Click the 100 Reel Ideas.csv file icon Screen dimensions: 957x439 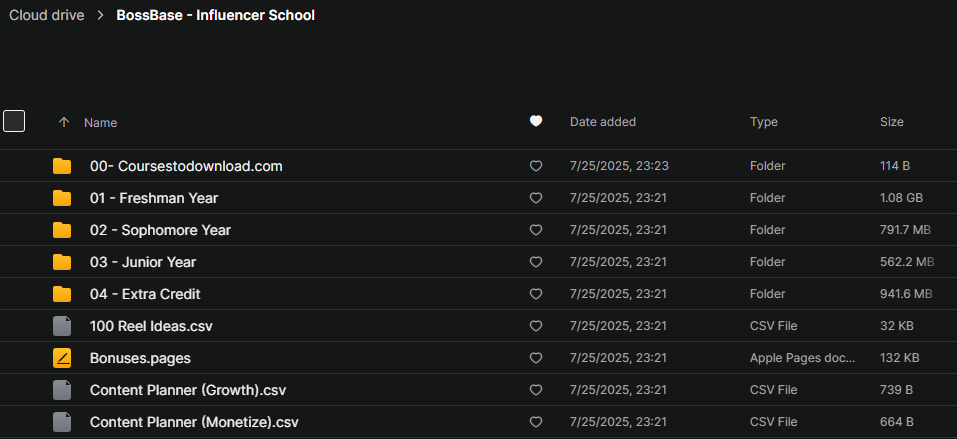[x=62, y=326]
